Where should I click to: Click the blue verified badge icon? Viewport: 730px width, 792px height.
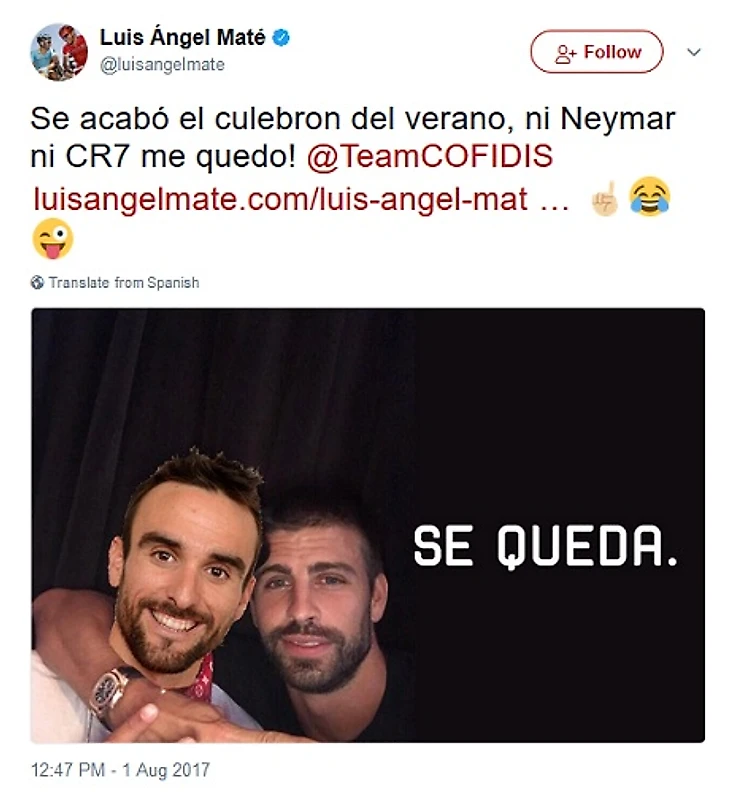[x=281, y=38]
